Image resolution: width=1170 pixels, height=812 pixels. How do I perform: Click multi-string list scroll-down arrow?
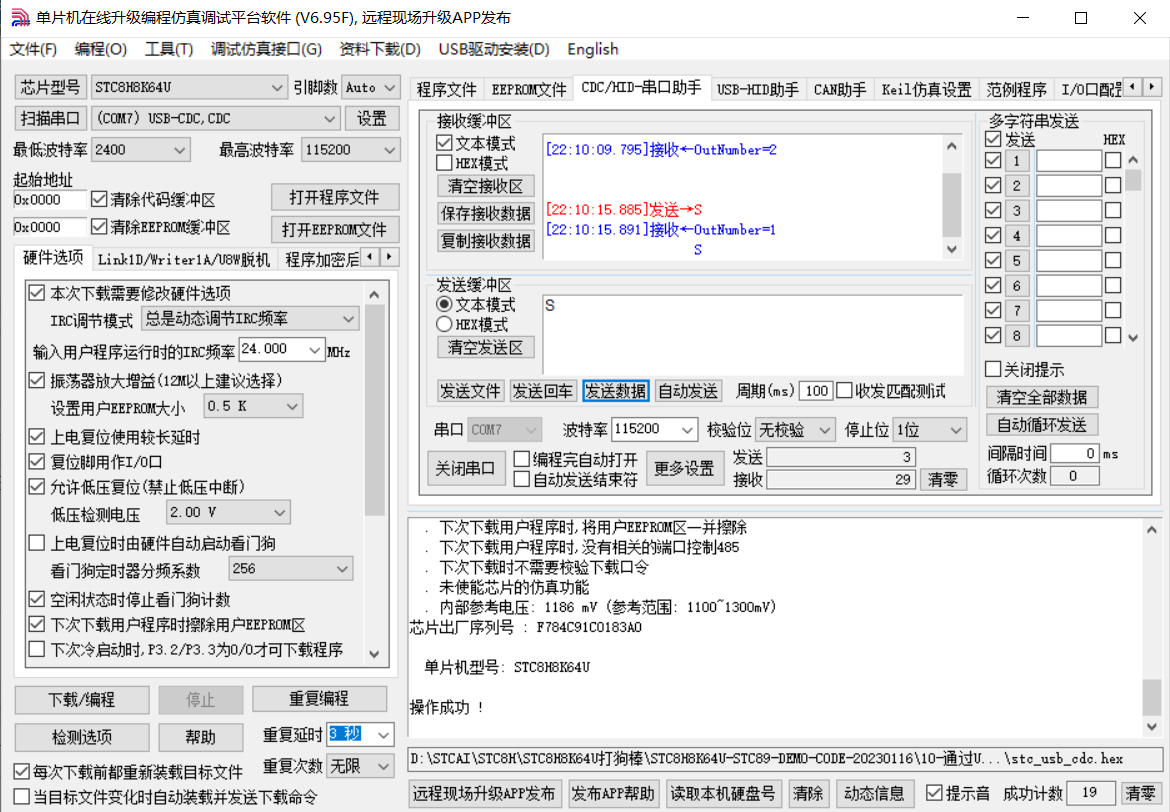[1133, 337]
